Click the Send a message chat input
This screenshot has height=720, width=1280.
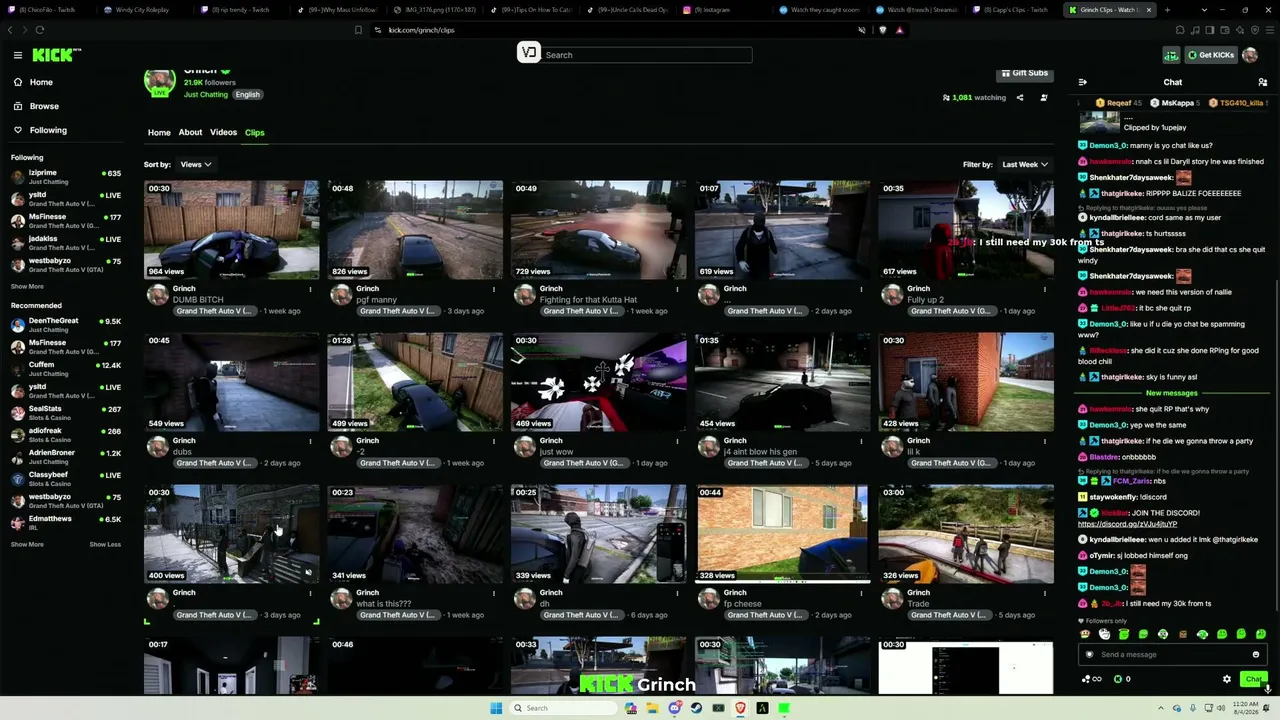pyautogui.click(x=1172, y=655)
